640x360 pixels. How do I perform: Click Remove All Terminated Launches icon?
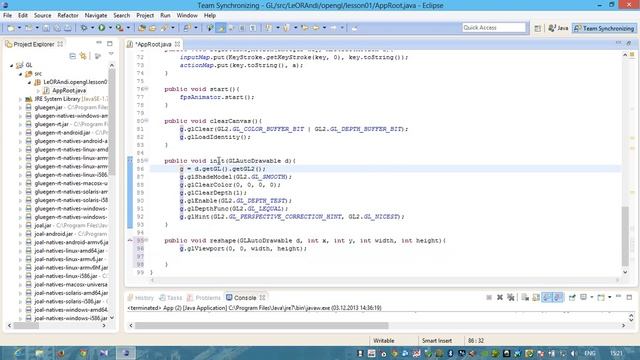[x=511, y=298]
